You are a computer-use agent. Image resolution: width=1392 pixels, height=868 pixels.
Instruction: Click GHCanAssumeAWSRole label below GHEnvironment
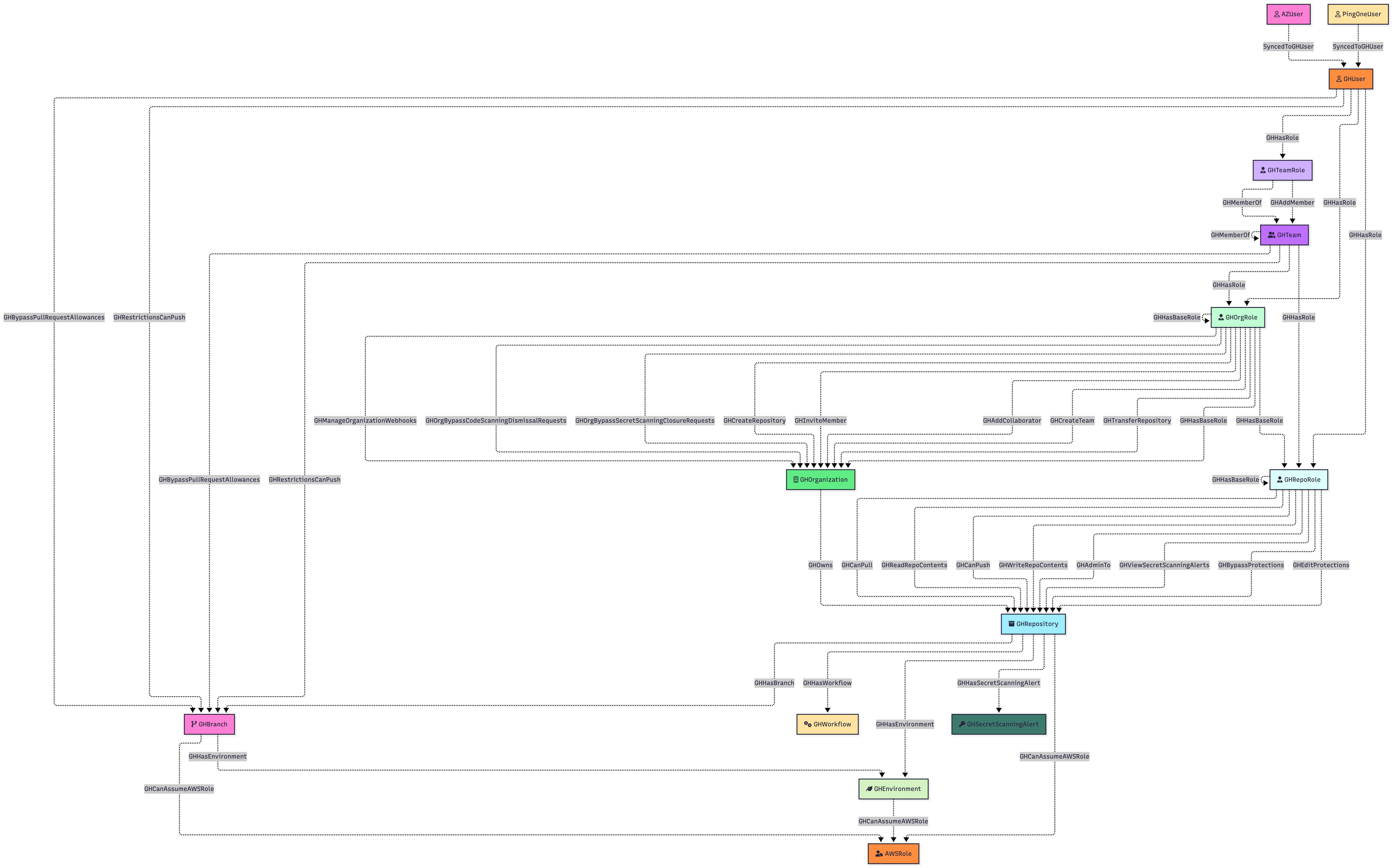point(893,822)
